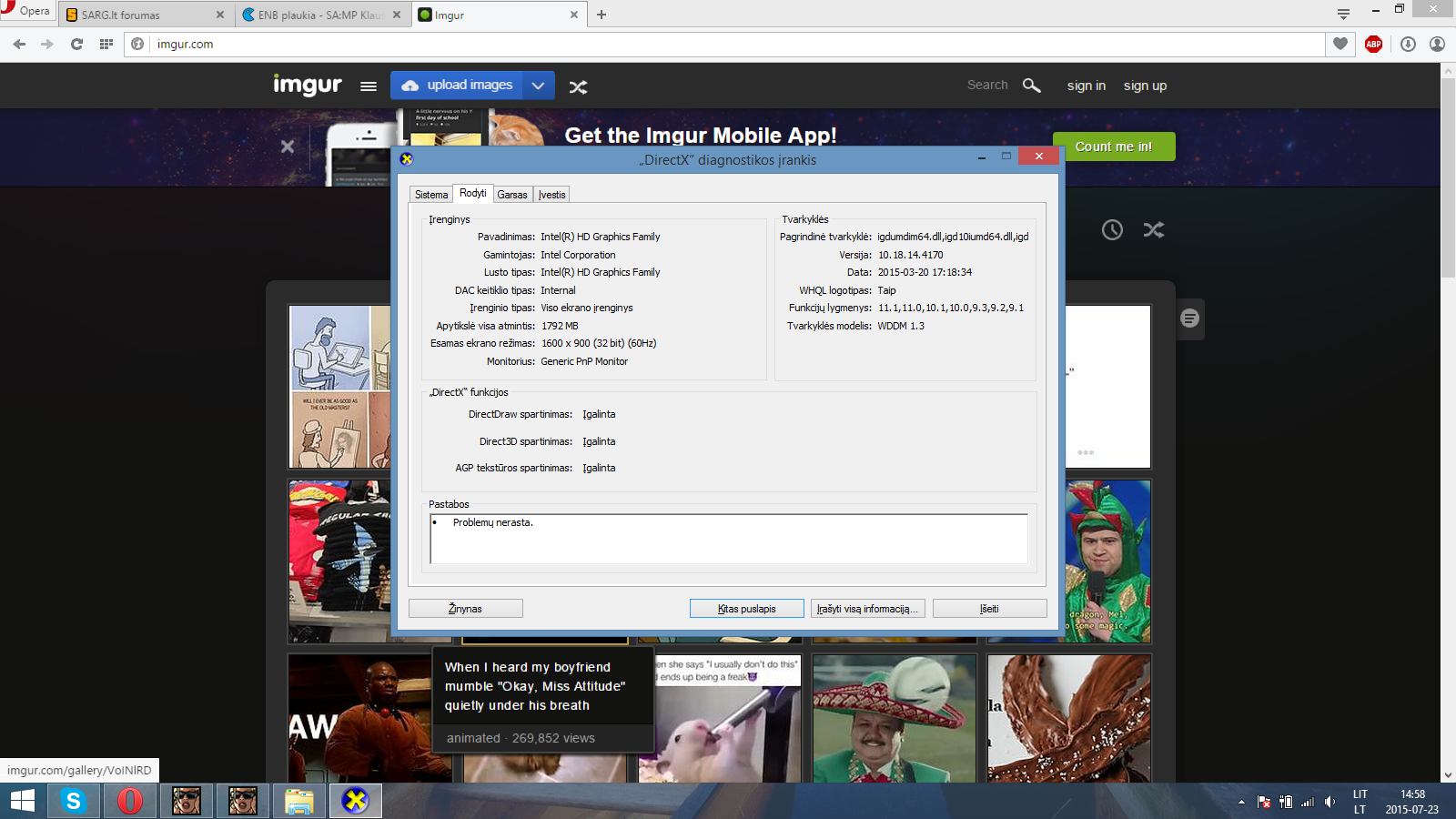Open the downloads icon in toolbar
This screenshot has width=1456, height=819.
pyautogui.click(x=1408, y=44)
